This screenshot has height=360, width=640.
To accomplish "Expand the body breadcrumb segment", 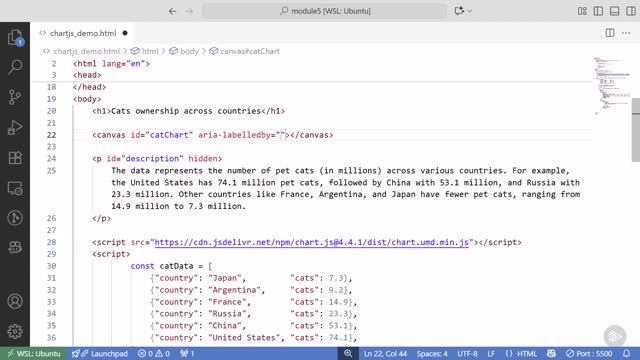I will point(184,51).
